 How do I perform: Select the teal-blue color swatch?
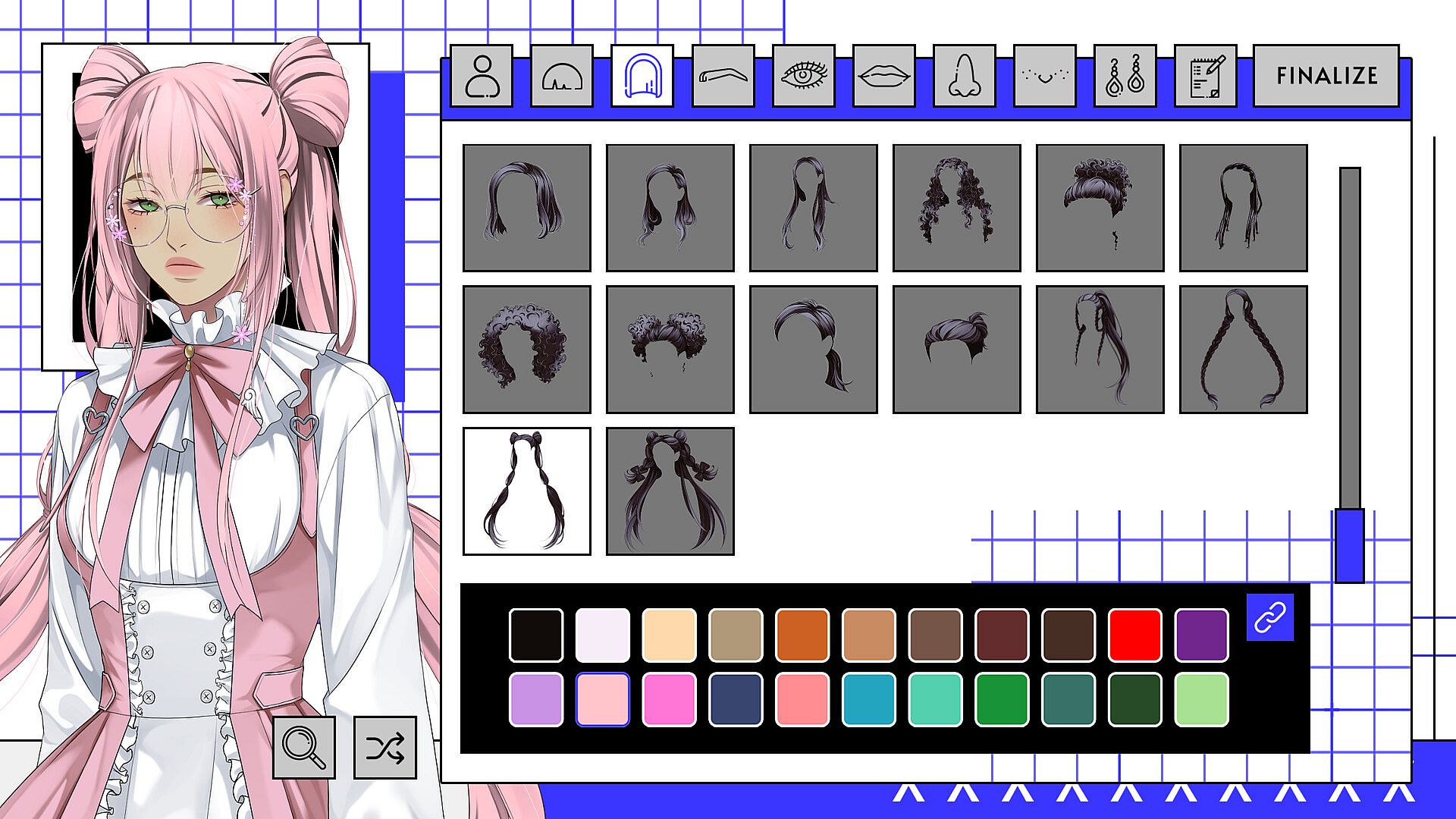tap(868, 699)
